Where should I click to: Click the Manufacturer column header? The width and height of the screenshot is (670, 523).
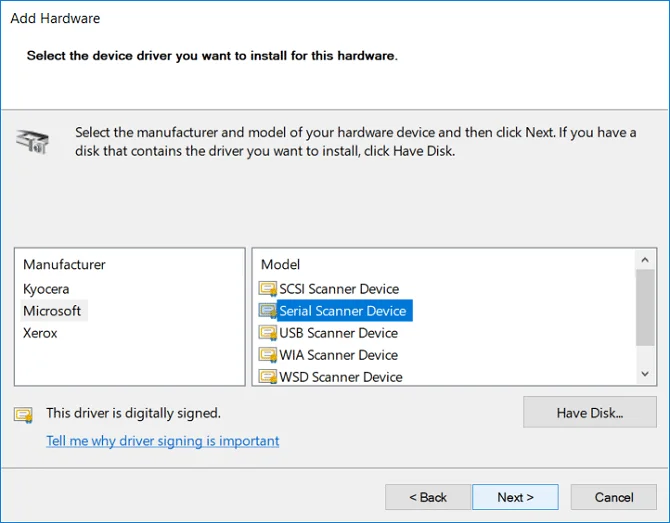tap(64, 264)
